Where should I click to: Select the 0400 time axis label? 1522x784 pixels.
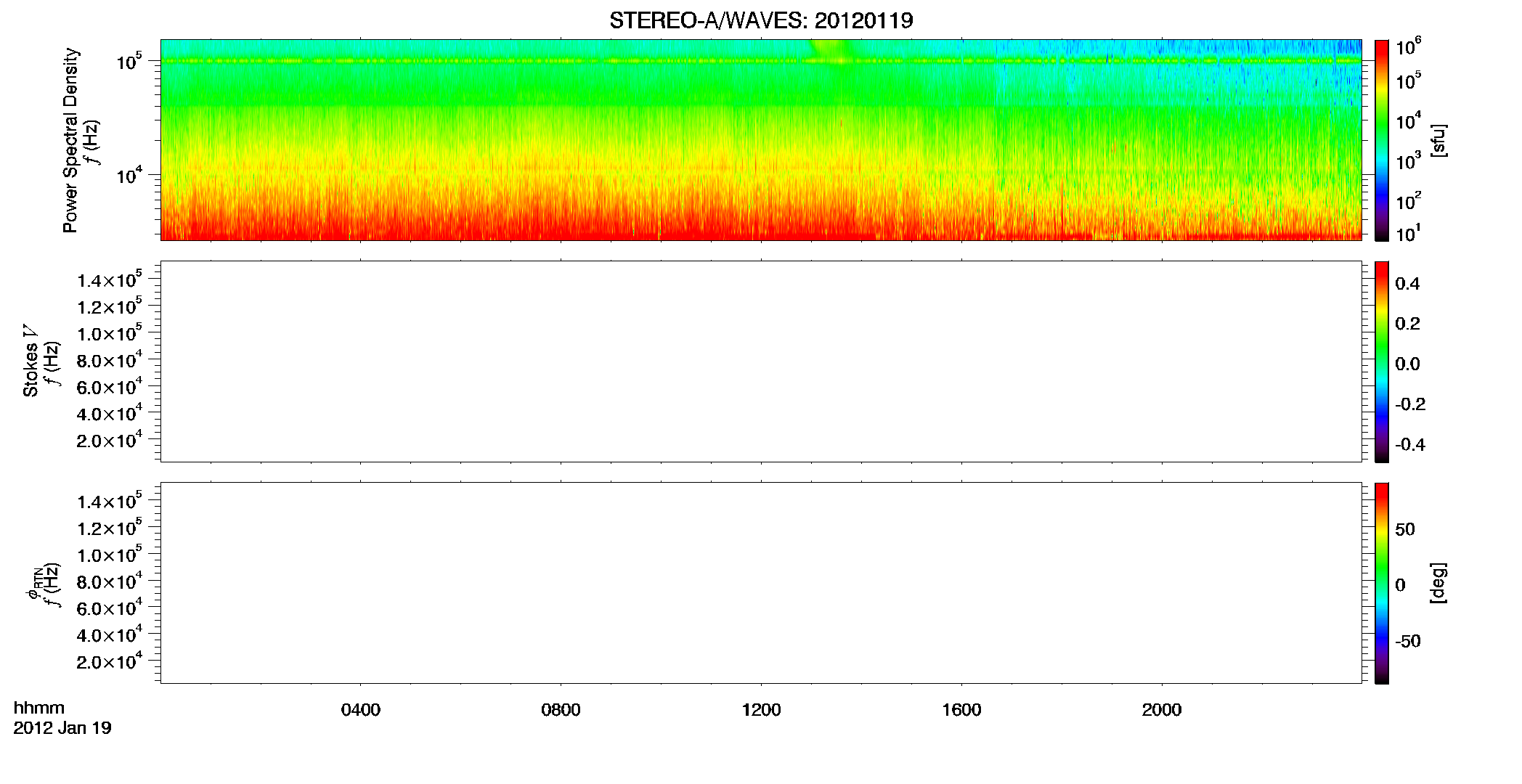361,710
